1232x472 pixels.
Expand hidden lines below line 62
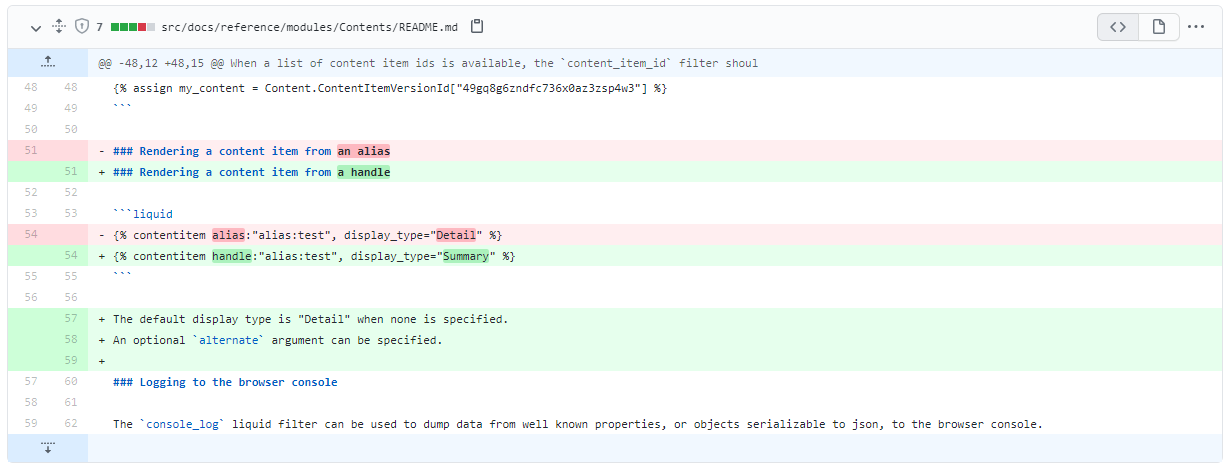pos(47,449)
